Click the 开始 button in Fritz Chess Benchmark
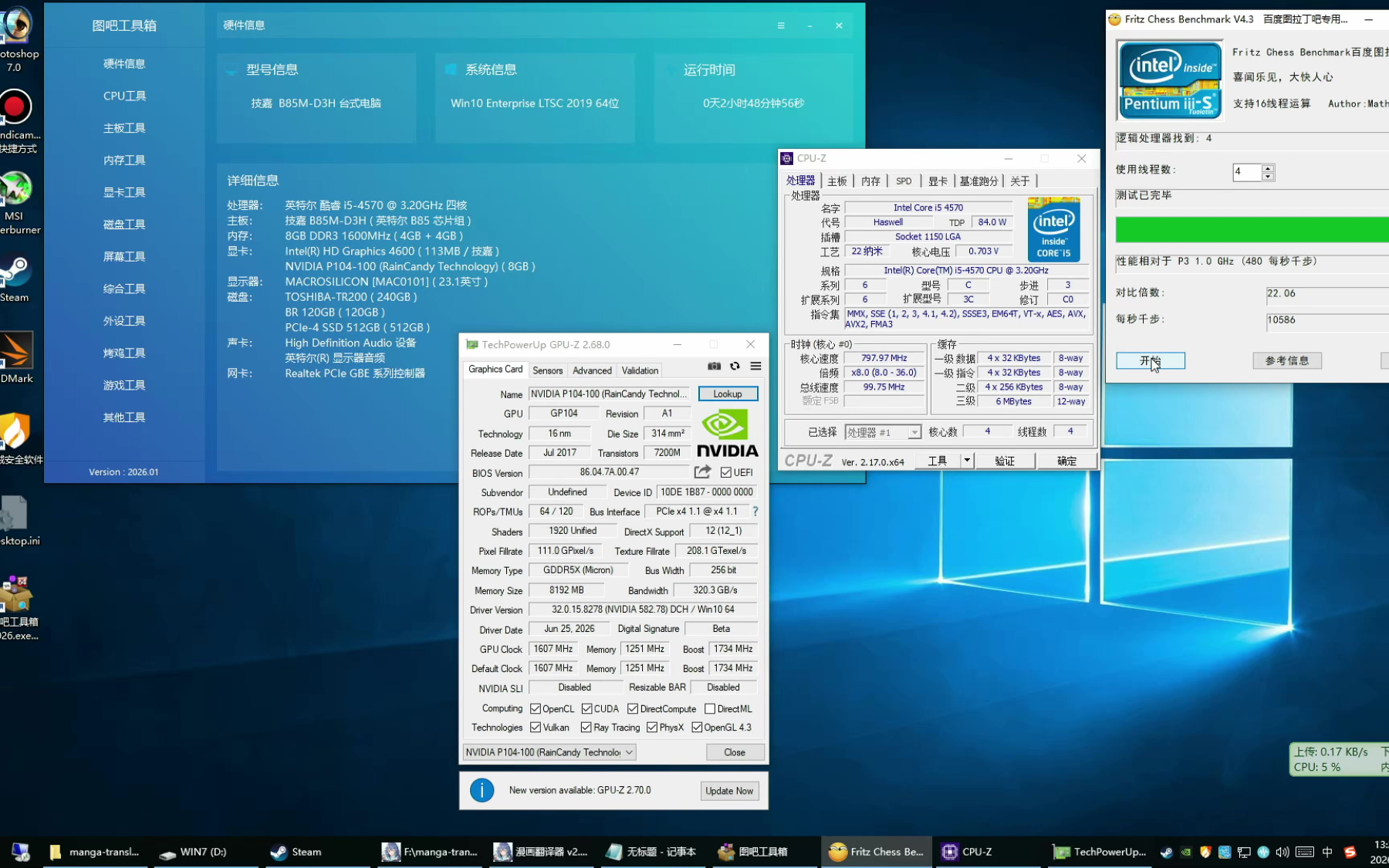The width and height of the screenshot is (1389, 868). pyautogui.click(x=1151, y=360)
